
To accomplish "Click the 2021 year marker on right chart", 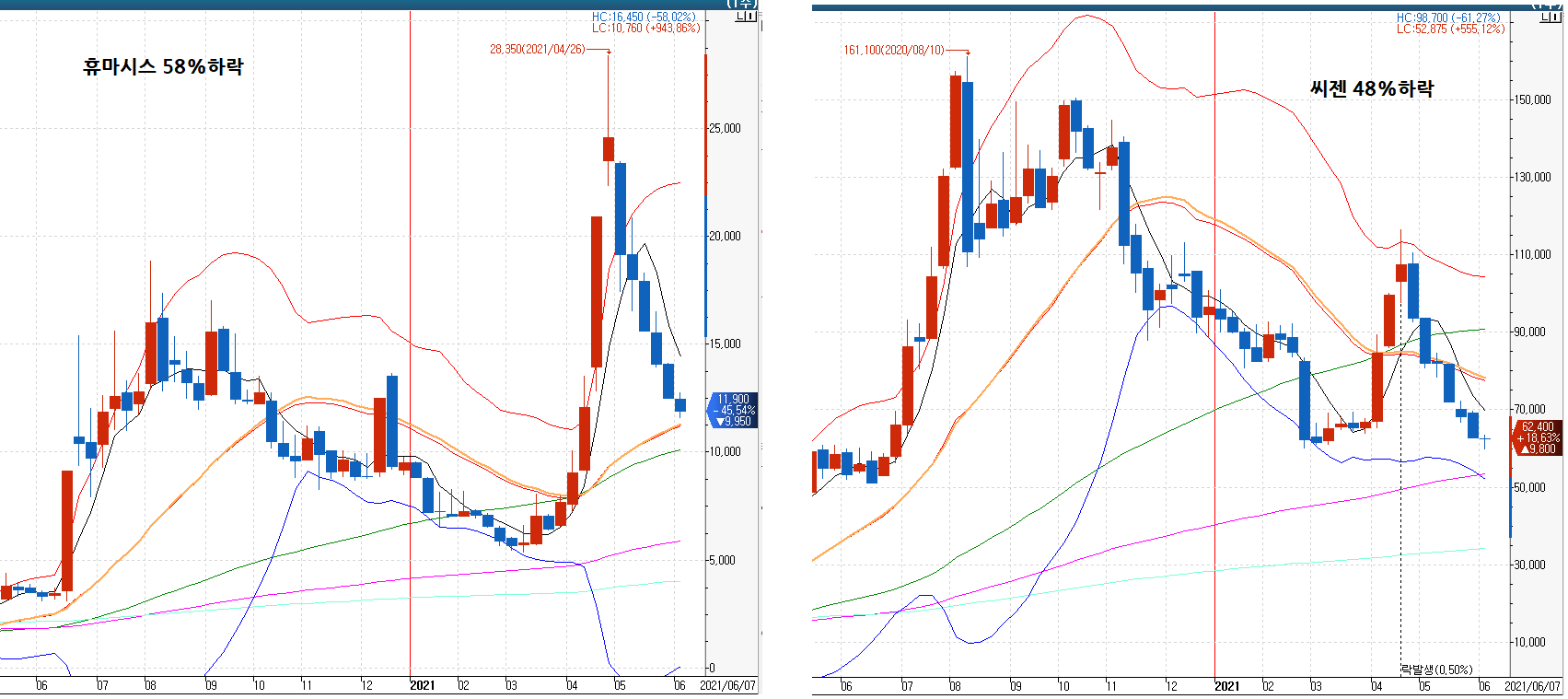I will point(1226,686).
